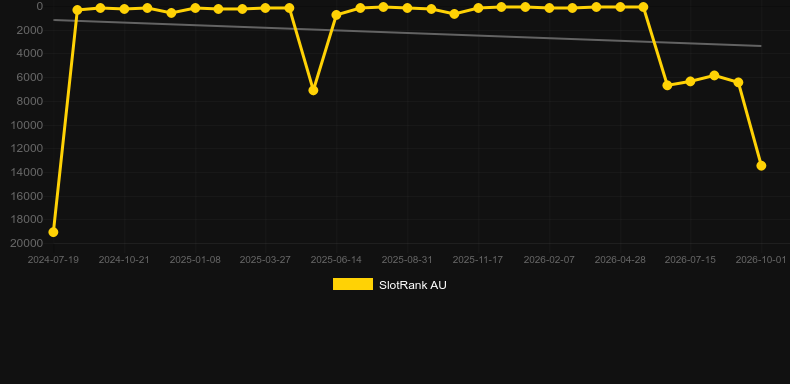Click the 16000 y-axis label
Image resolution: width=790 pixels, height=384 pixels.
click(x=27, y=196)
